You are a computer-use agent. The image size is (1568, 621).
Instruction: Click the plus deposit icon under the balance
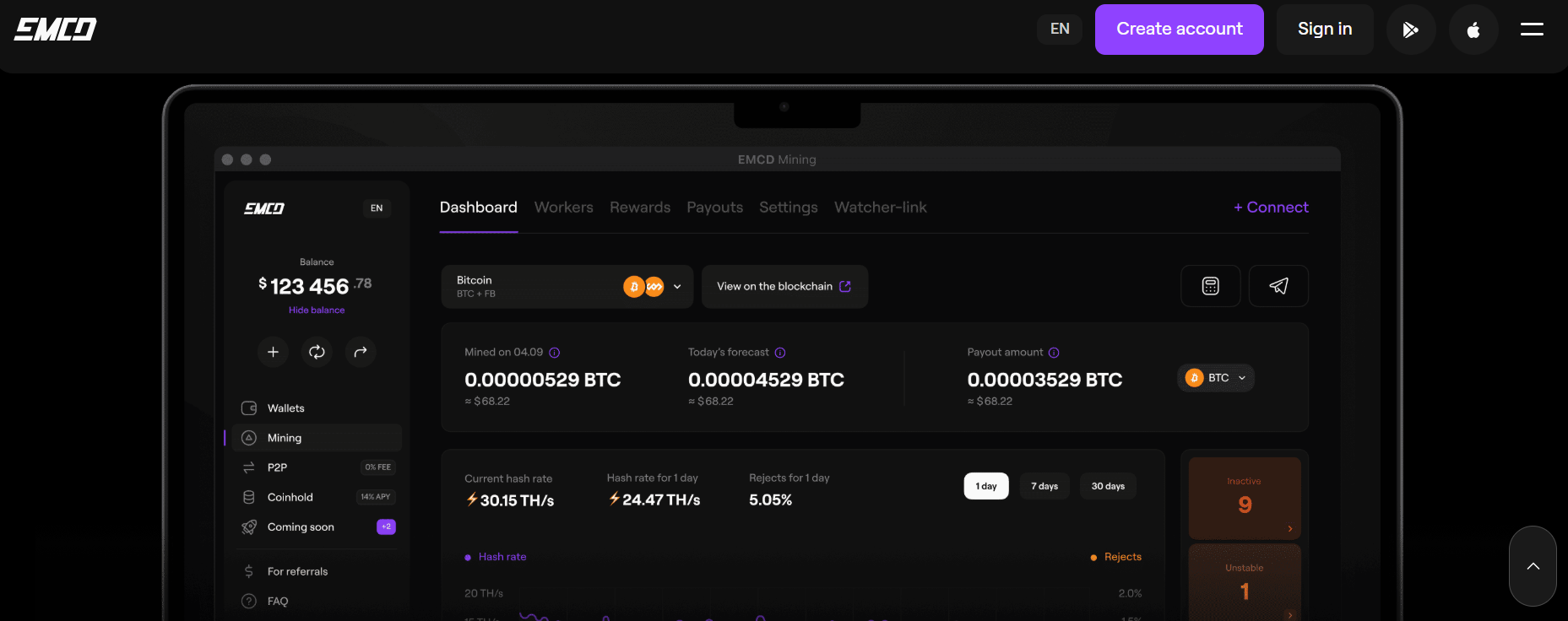(273, 352)
